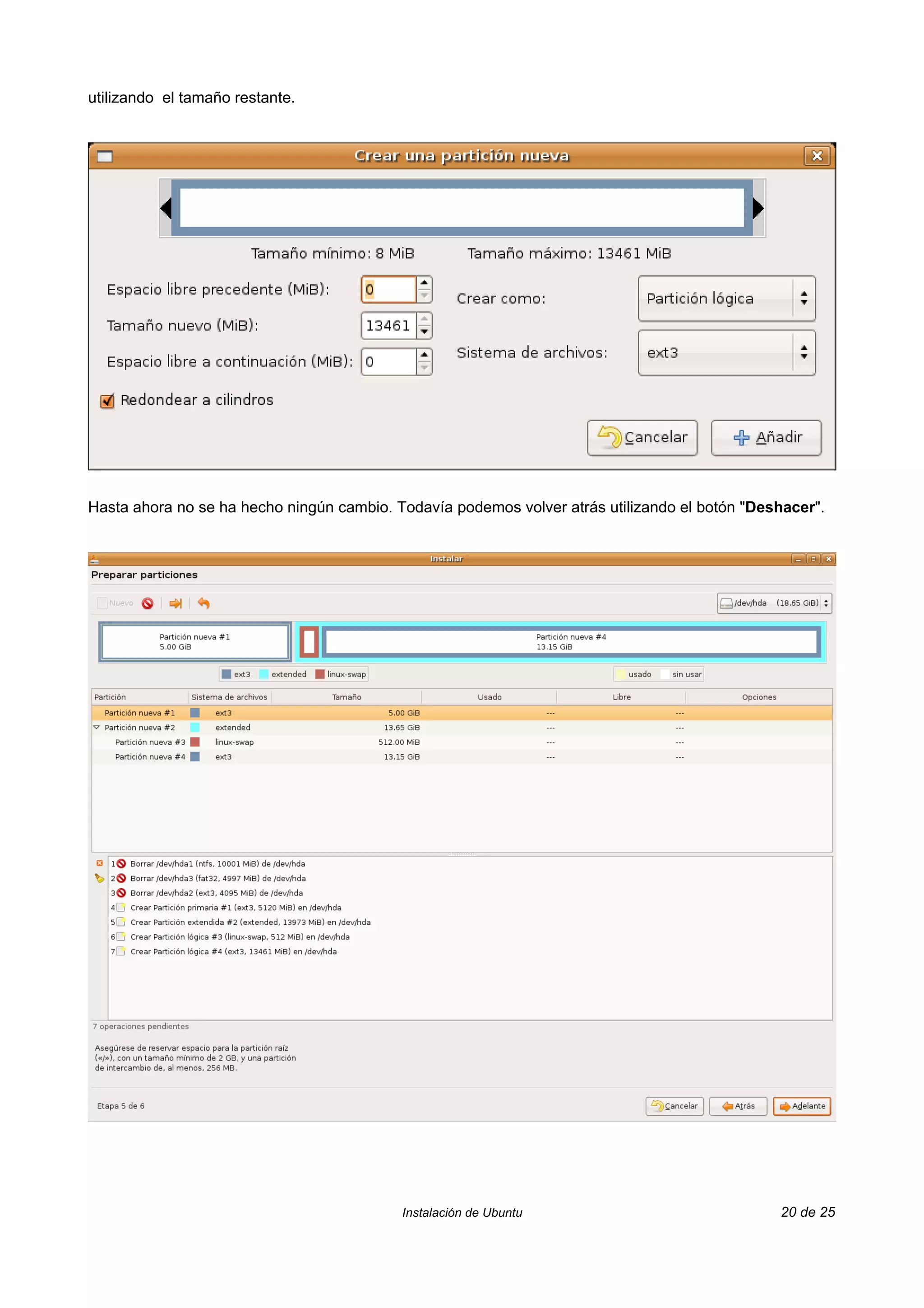
Task: Decrease Tamaño nuevo value with down arrow
Action: pyautogui.click(x=424, y=332)
